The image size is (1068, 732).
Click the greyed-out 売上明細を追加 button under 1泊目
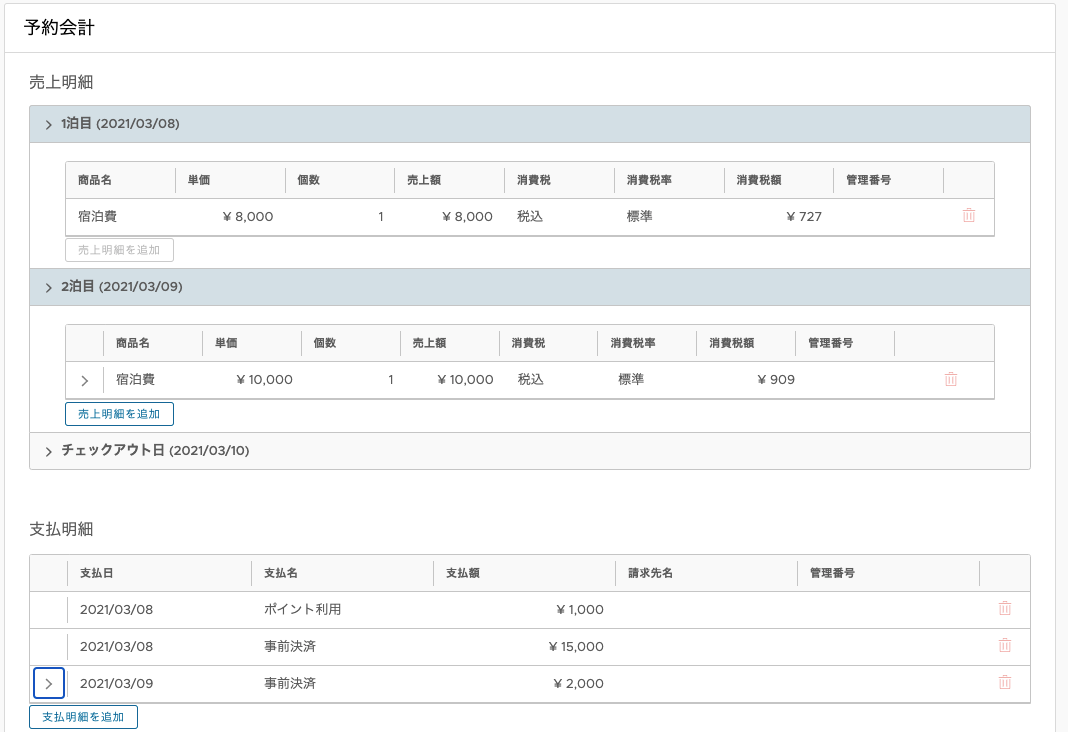[119, 250]
